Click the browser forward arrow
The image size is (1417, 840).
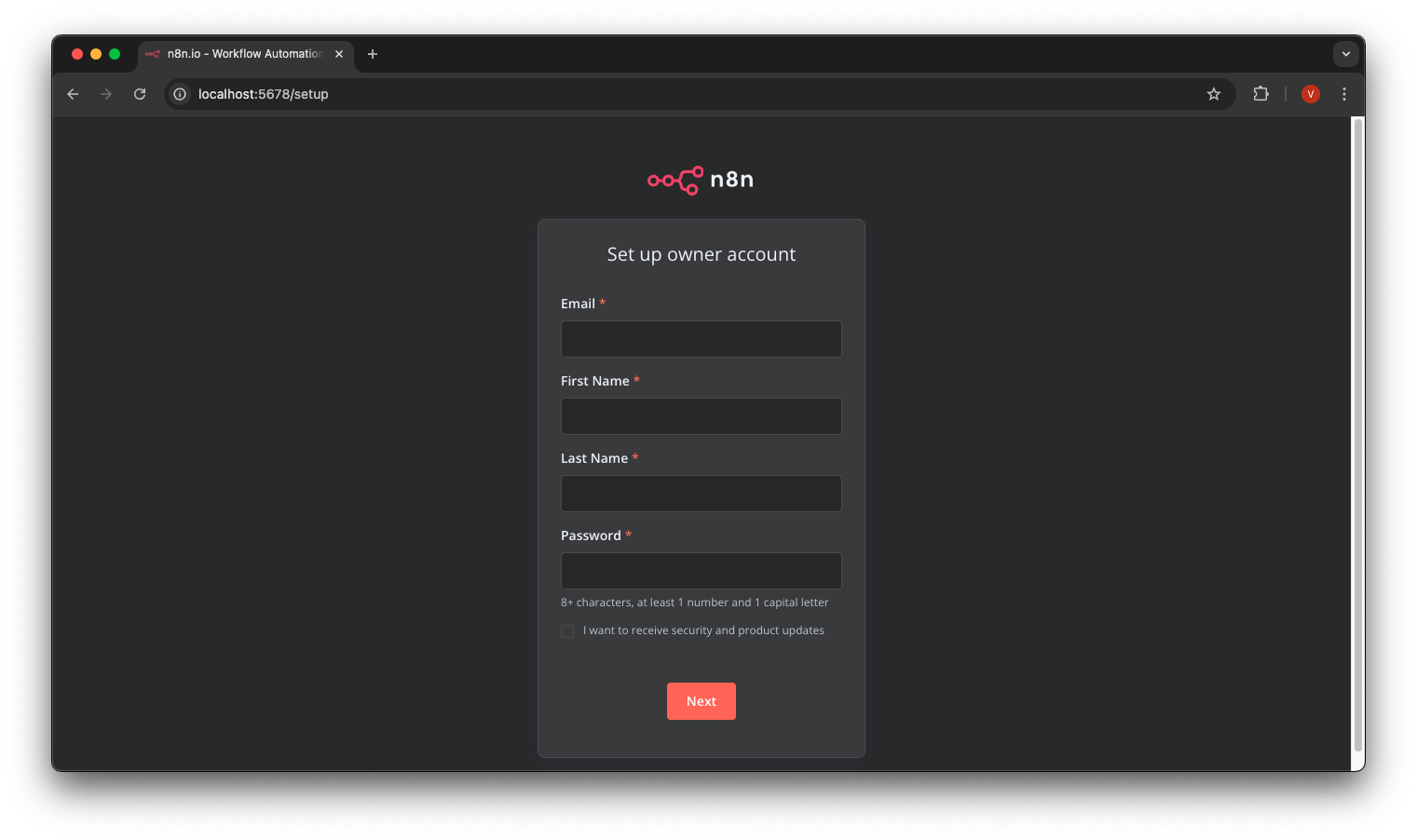106,94
